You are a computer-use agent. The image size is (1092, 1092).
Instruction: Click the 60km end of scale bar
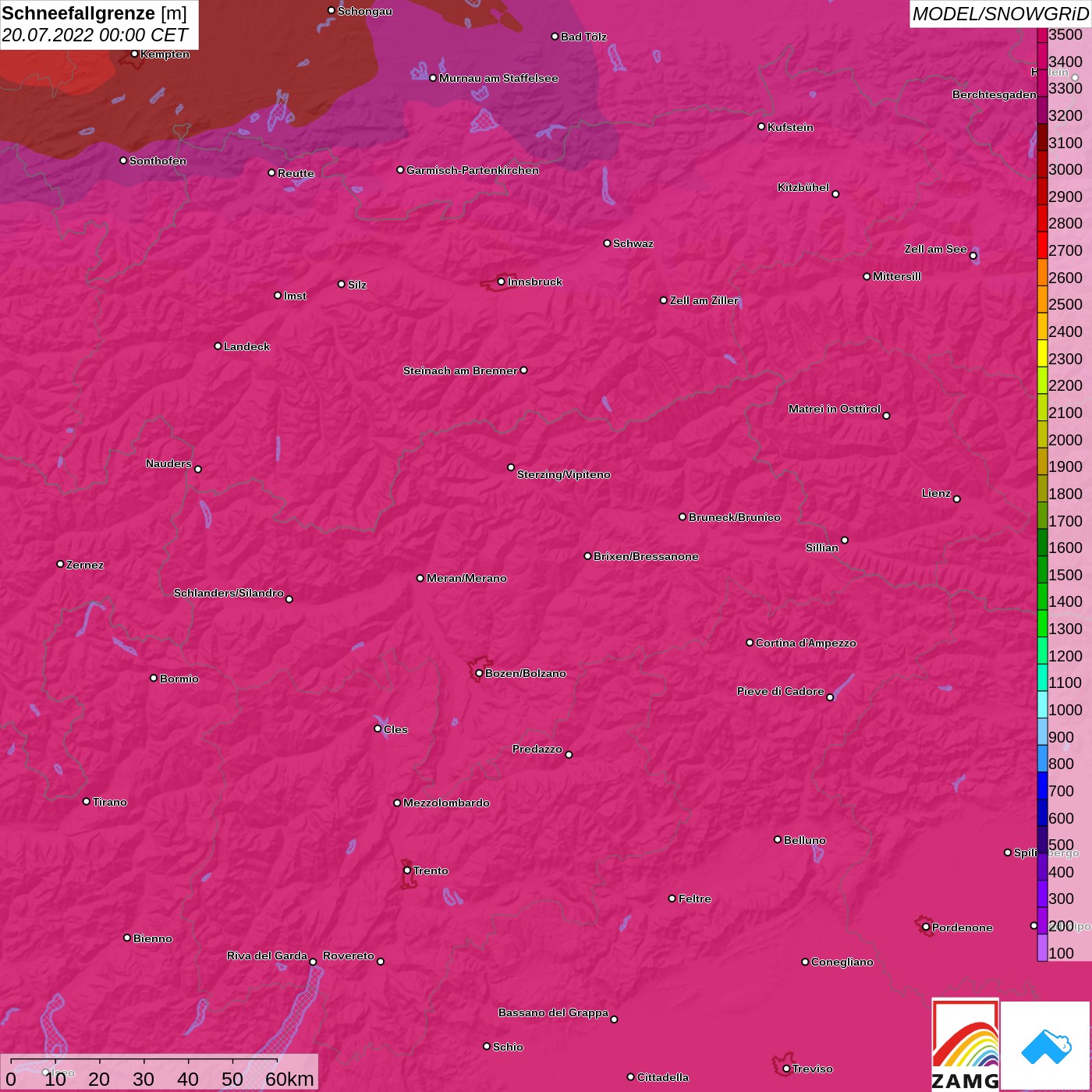pos(289,1079)
